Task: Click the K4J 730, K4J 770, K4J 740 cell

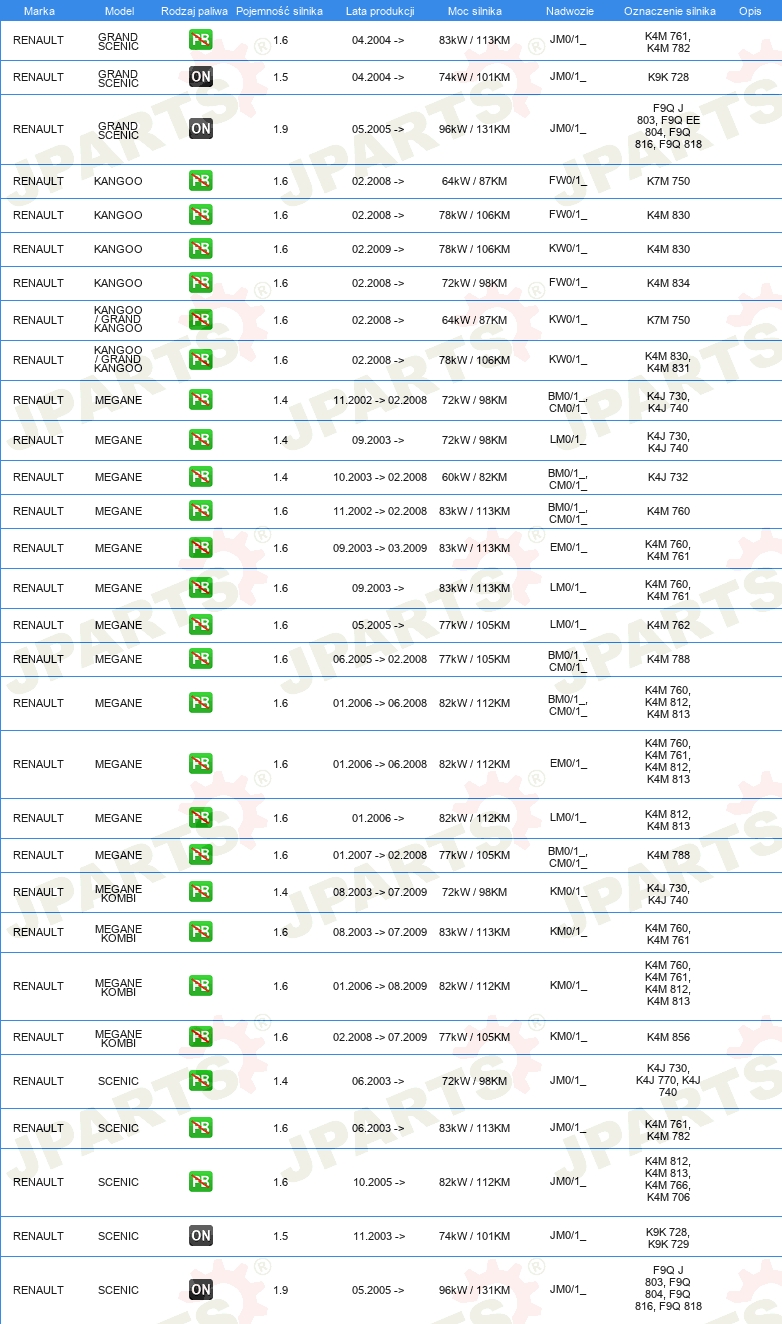Action: (668, 1080)
